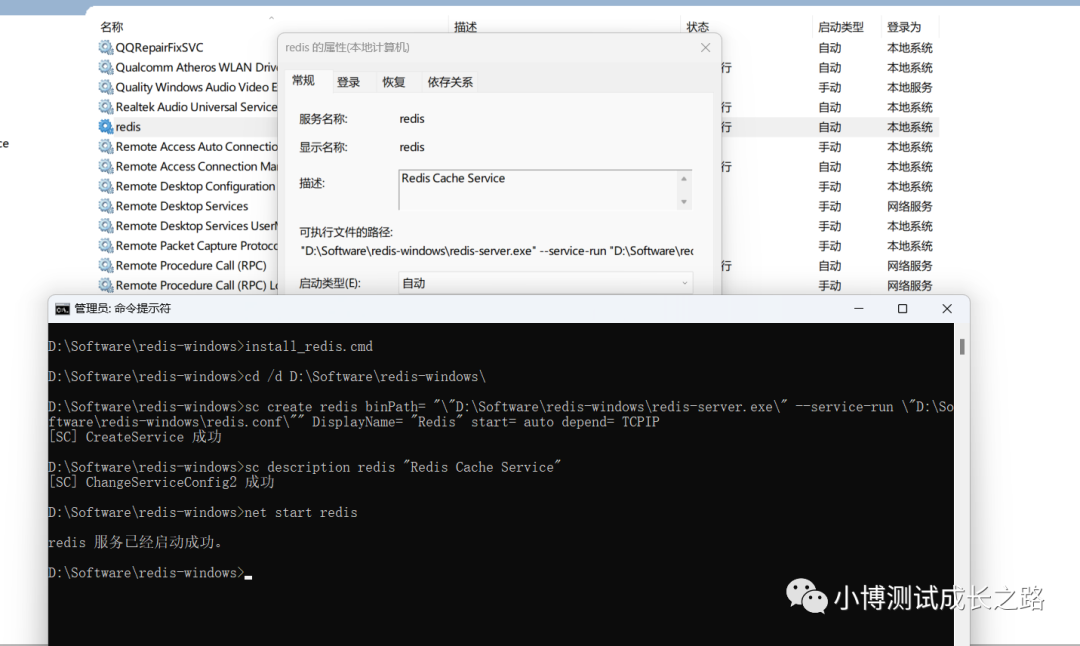Screen dimensions: 1080x646
Task: Click the 本地服务 login cell for Quality Windows Audio
Action: (x=910, y=87)
